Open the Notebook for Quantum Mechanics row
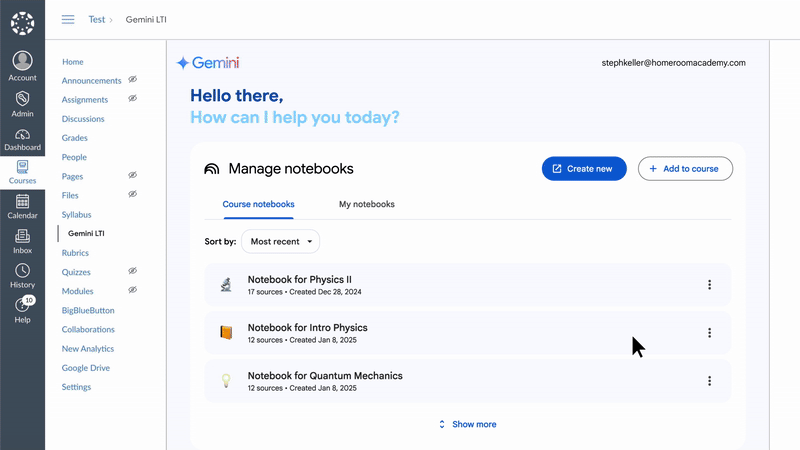 coord(467,381)
